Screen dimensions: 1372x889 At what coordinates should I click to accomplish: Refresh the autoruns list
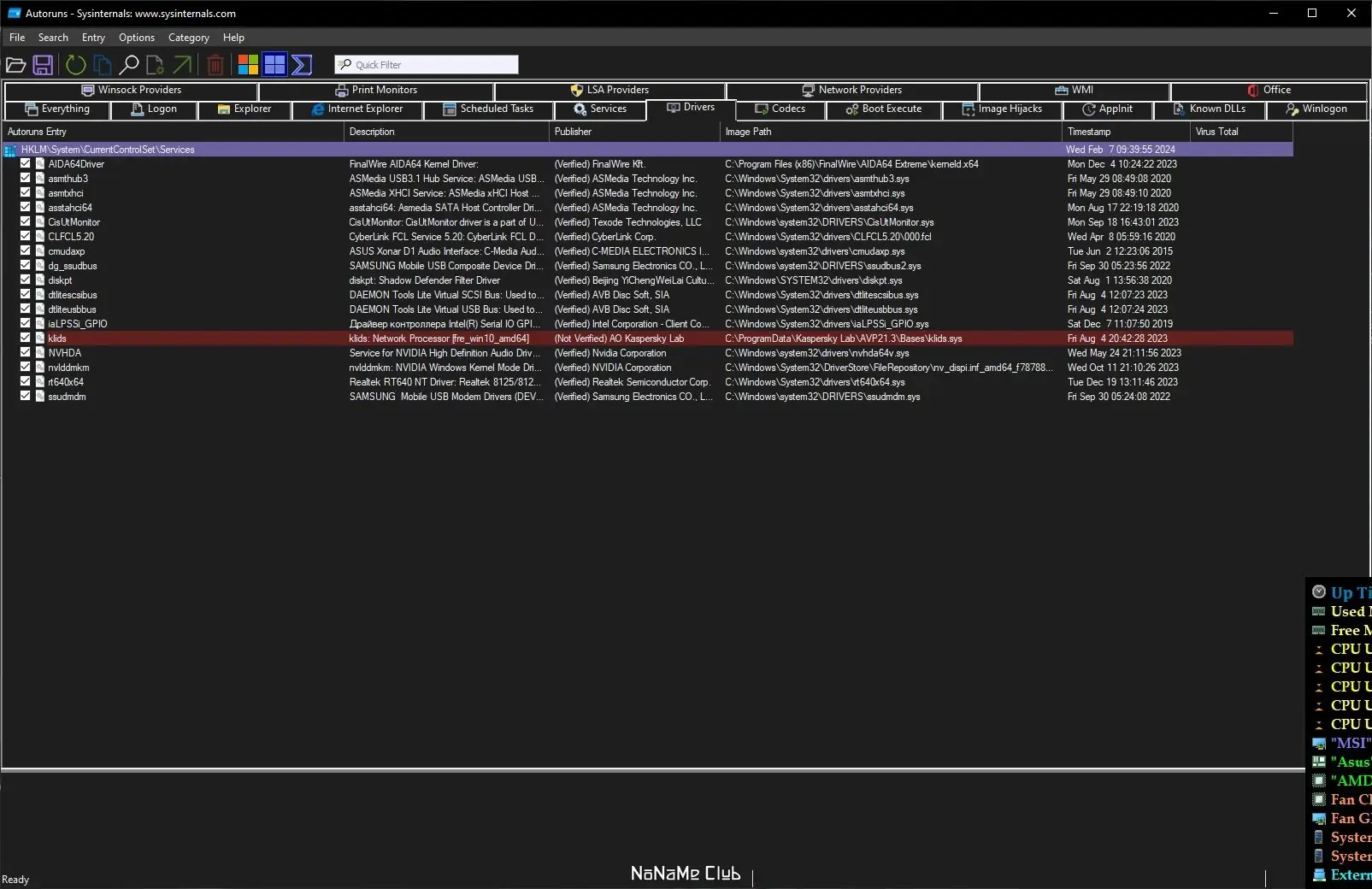tap(76, 64)
